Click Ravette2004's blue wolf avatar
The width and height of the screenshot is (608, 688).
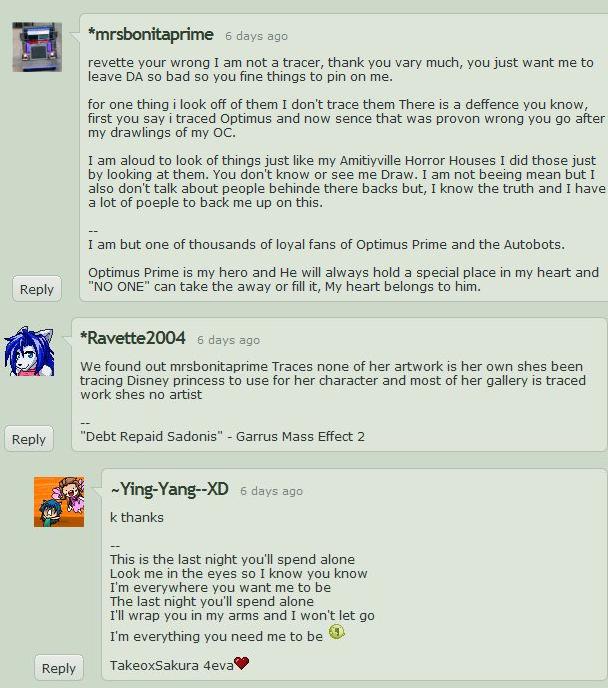click(x=29, y=351)
